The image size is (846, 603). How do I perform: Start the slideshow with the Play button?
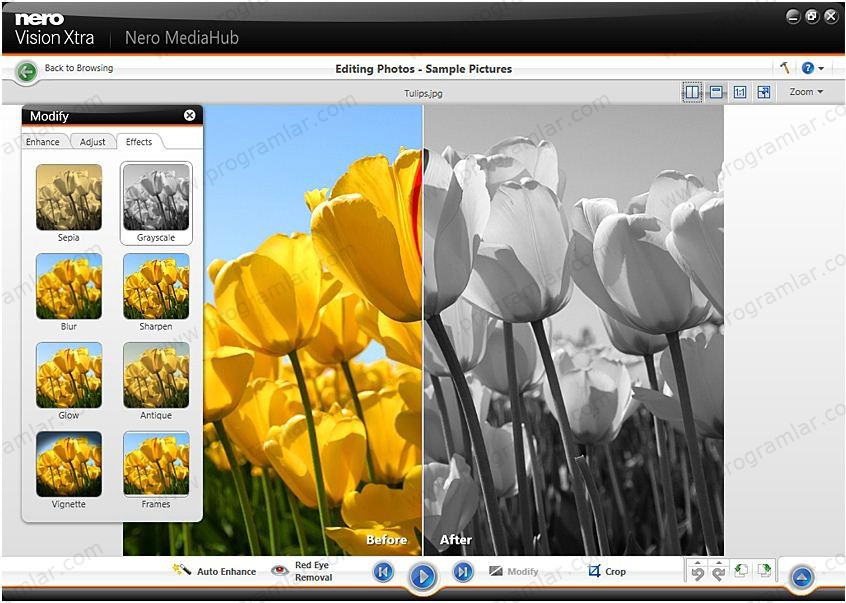tap(422, 576)
